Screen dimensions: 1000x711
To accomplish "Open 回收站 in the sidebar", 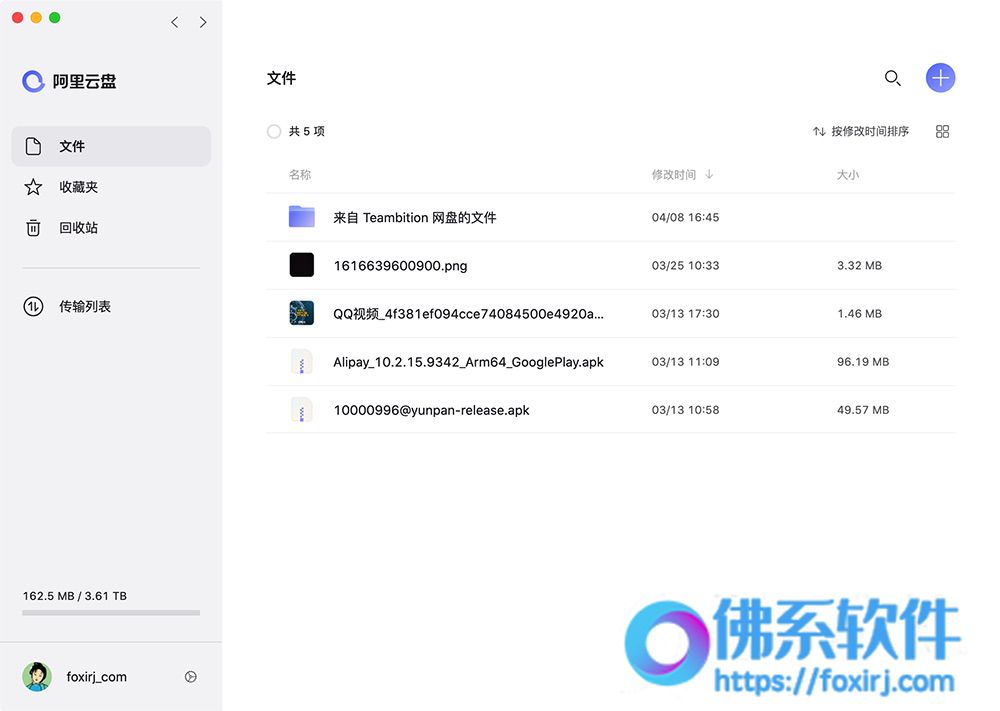I will click(111, 228).
